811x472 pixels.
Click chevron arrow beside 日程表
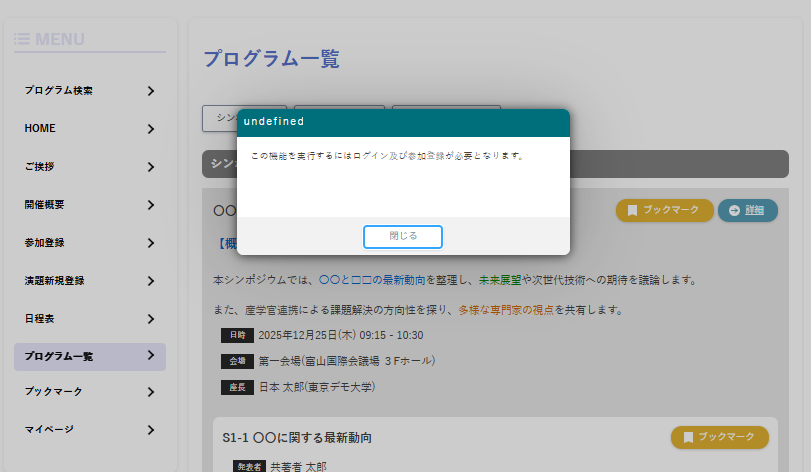click(150, 319)
